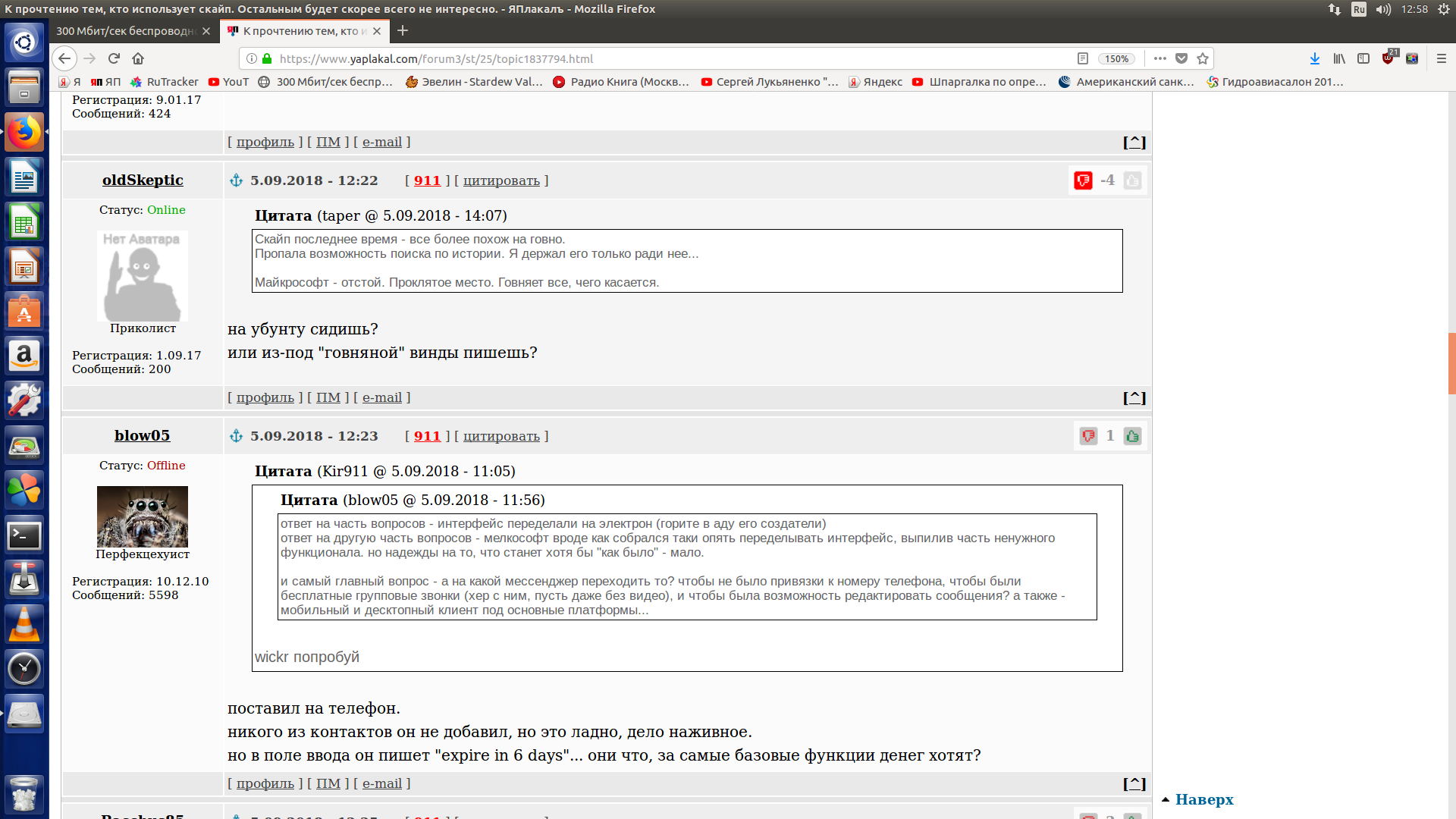The width and height of the screenshot is (1456, 819).
Task: Go back to the previous page
Action: (64, 58)
